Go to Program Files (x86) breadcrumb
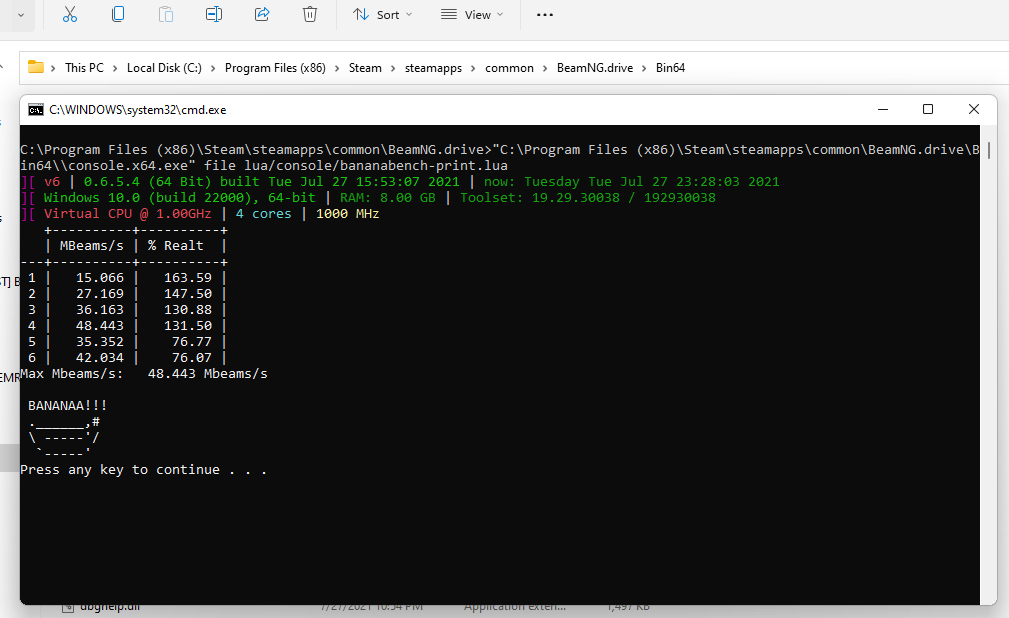The height and width of the screenshot is (618, 1009). point(275,68)
